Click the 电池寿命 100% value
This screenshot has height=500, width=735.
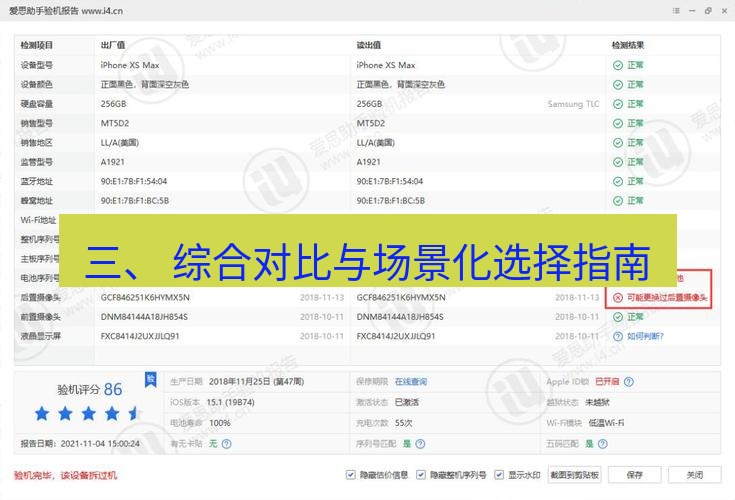pyautogui.click(x=220, y=423)
